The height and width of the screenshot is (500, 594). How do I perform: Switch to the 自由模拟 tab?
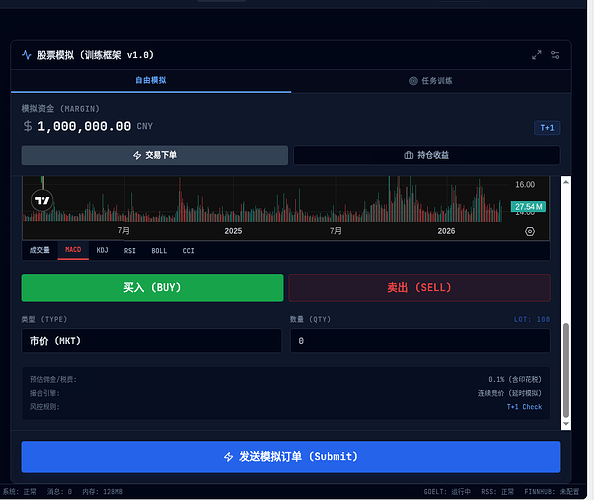151,81
